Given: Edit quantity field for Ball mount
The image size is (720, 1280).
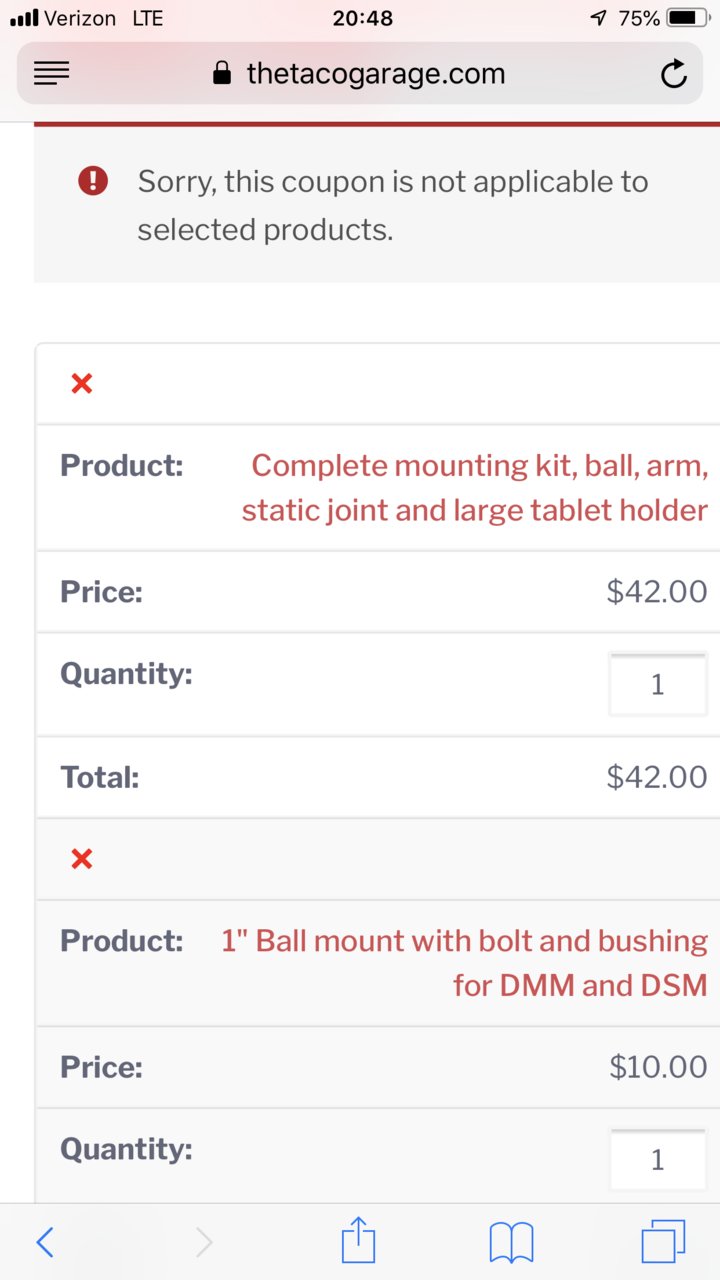Looking at the screenshot, I should (658, 1160).
